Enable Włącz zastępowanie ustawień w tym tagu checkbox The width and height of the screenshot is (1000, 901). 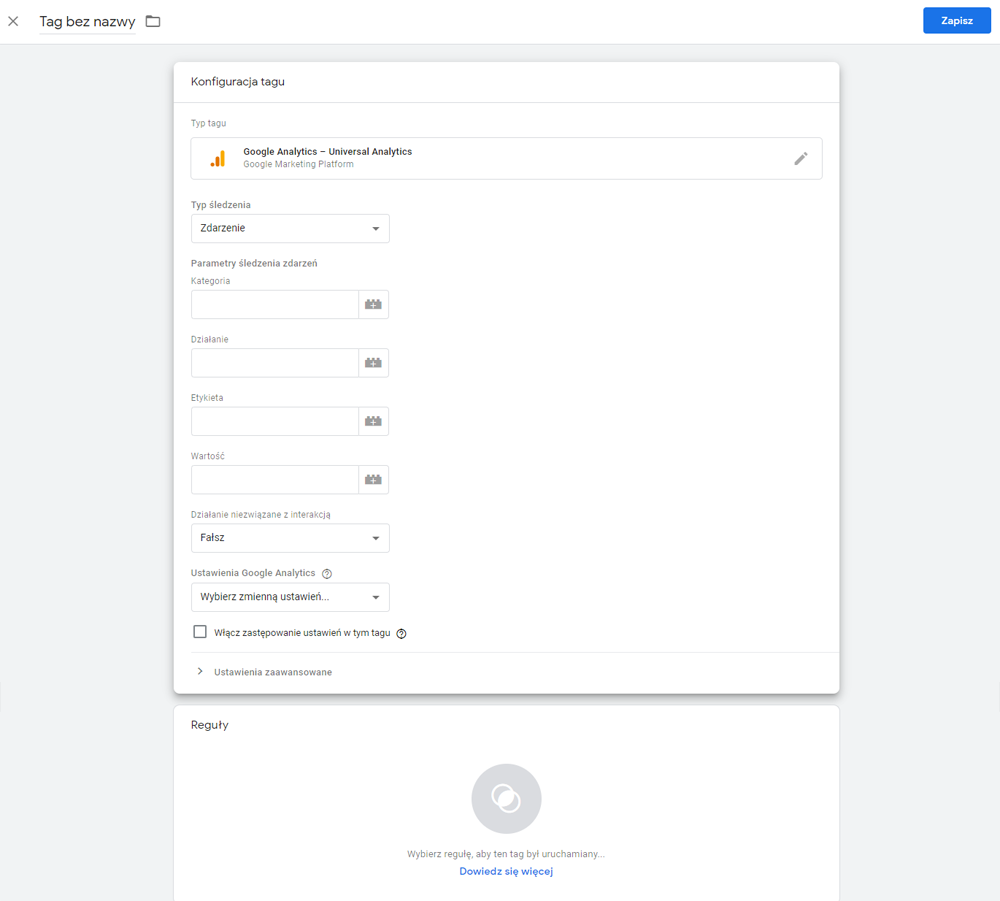tap(200, 632)
